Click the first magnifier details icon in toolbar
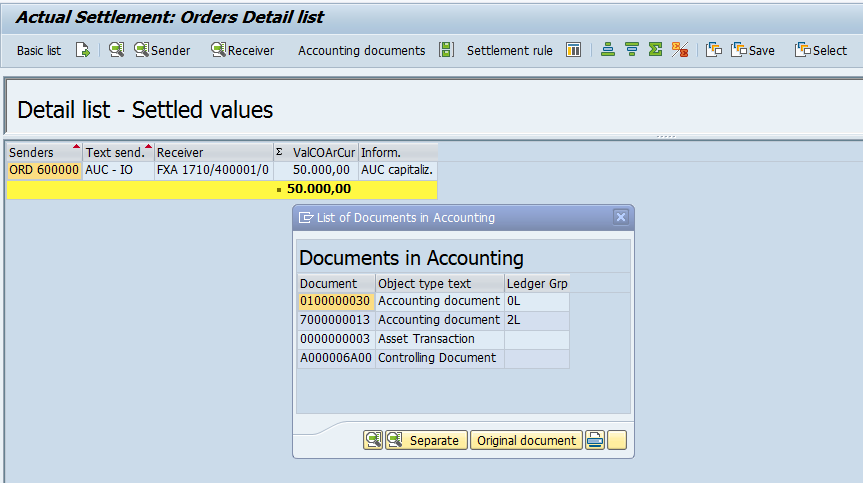863x483 pixels. click(x=117, y=50)
